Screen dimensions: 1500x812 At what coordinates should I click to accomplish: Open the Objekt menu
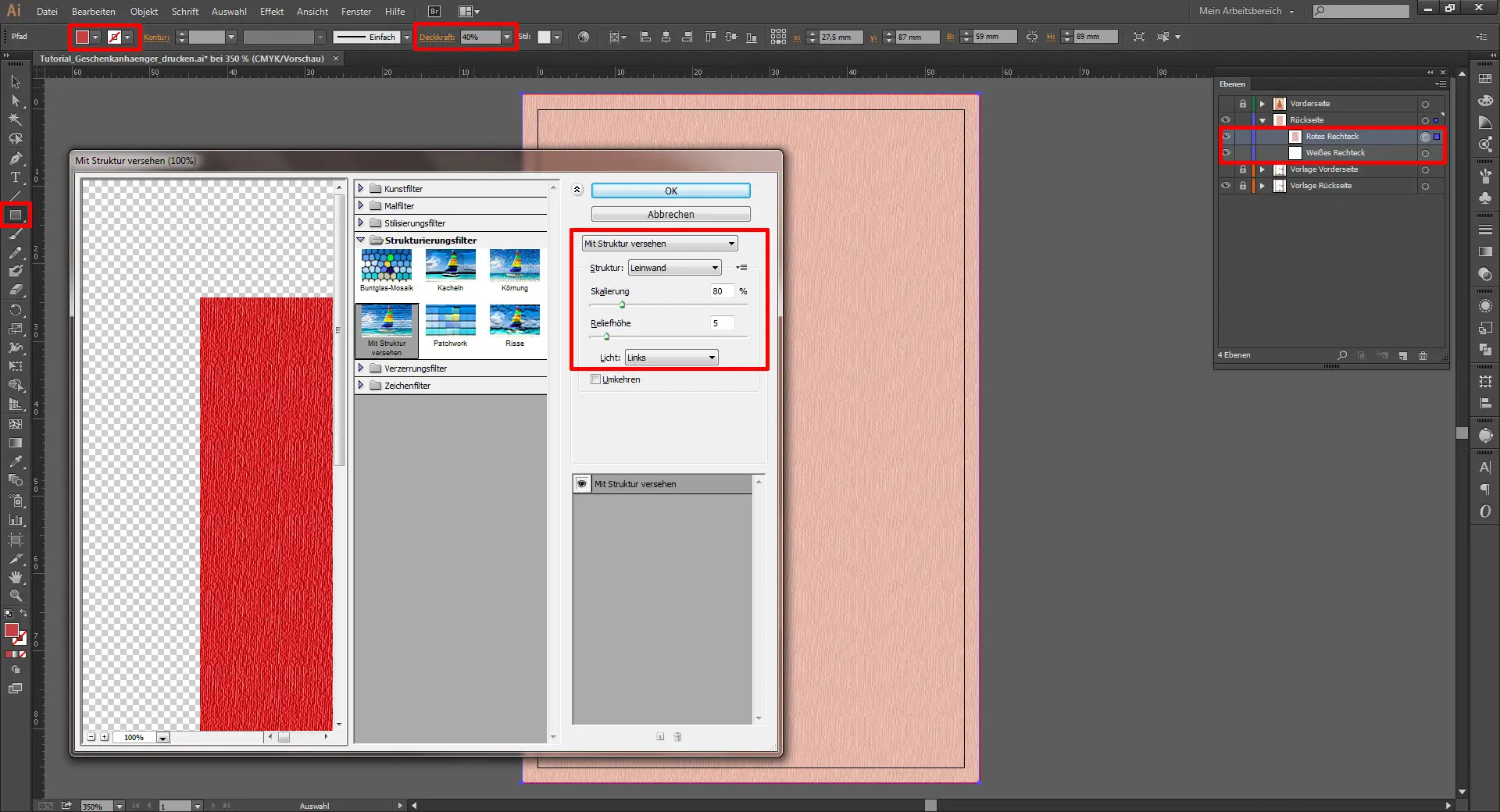[144, 12]
